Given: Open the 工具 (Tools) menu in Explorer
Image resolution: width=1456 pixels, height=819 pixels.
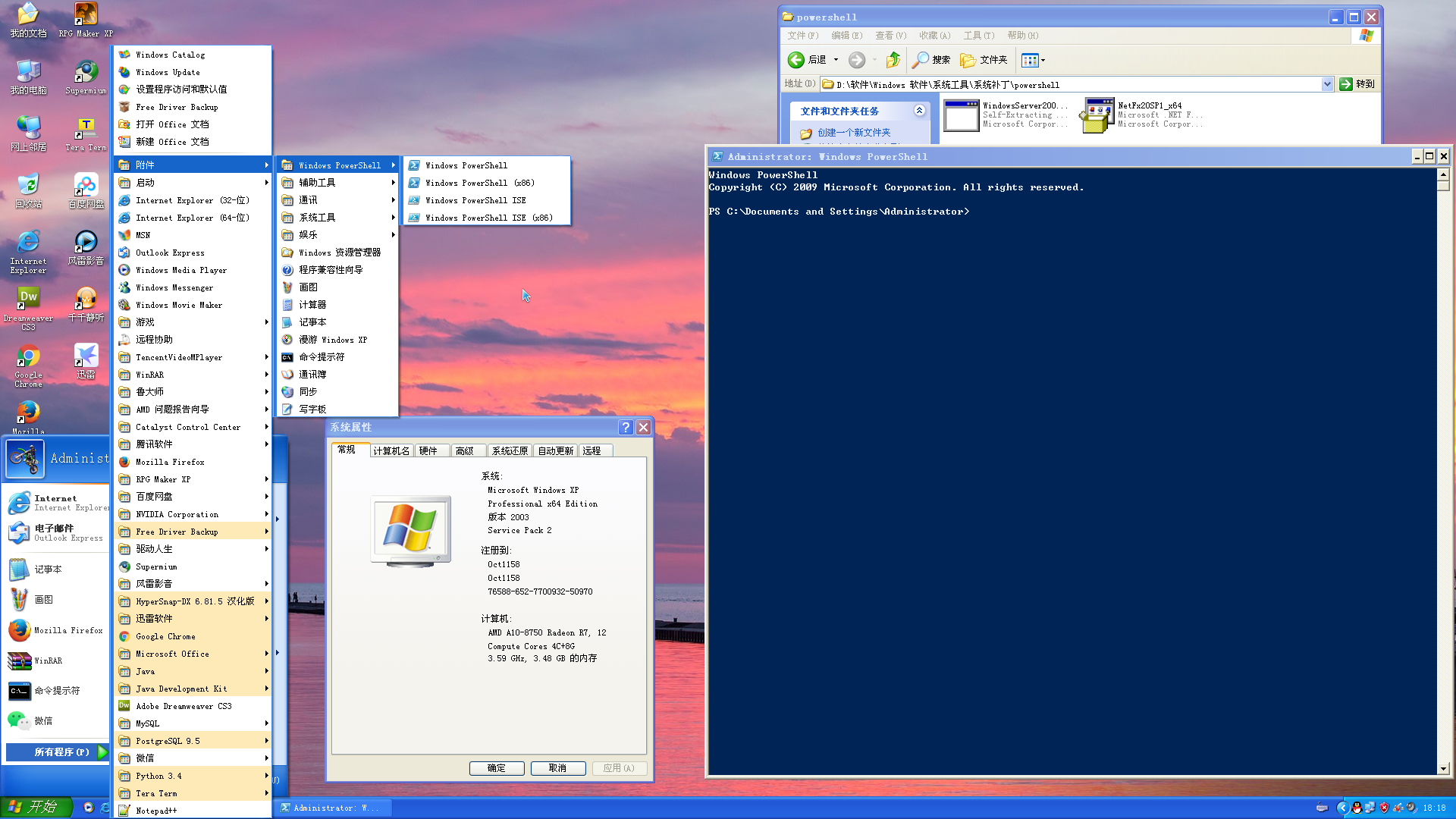Looking at the screenshot, I should pyautogui.click(x=978, y=36).
